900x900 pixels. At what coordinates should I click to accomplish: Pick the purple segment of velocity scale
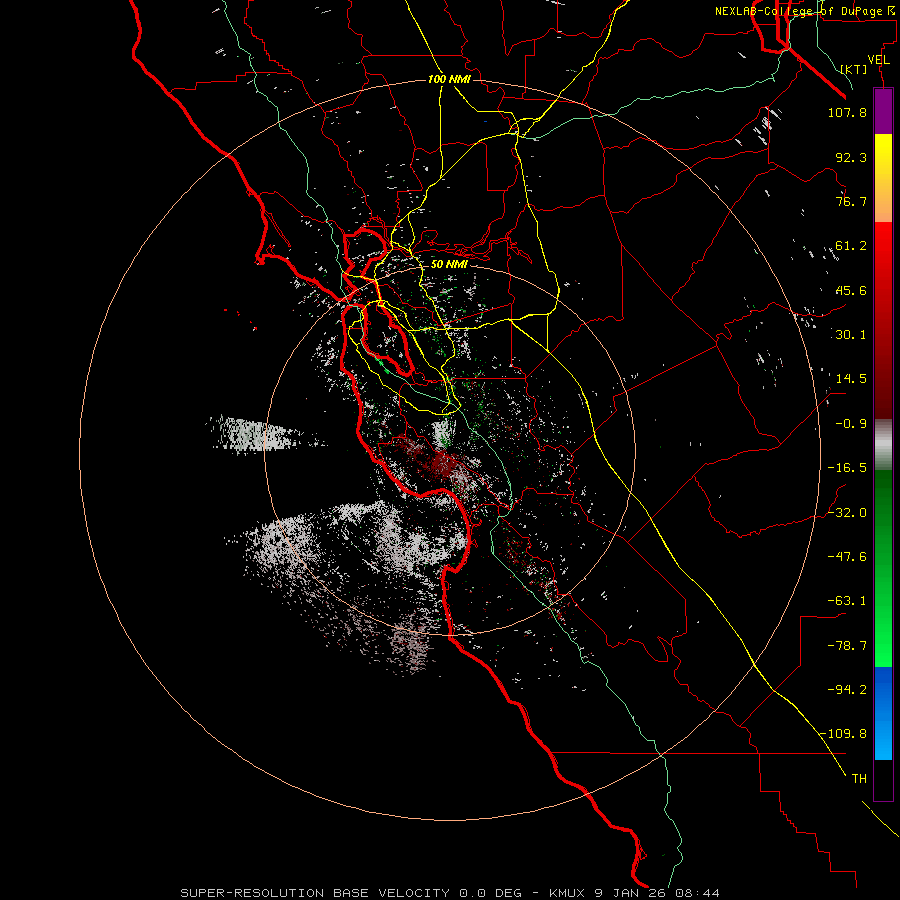(x=883, y=111)
